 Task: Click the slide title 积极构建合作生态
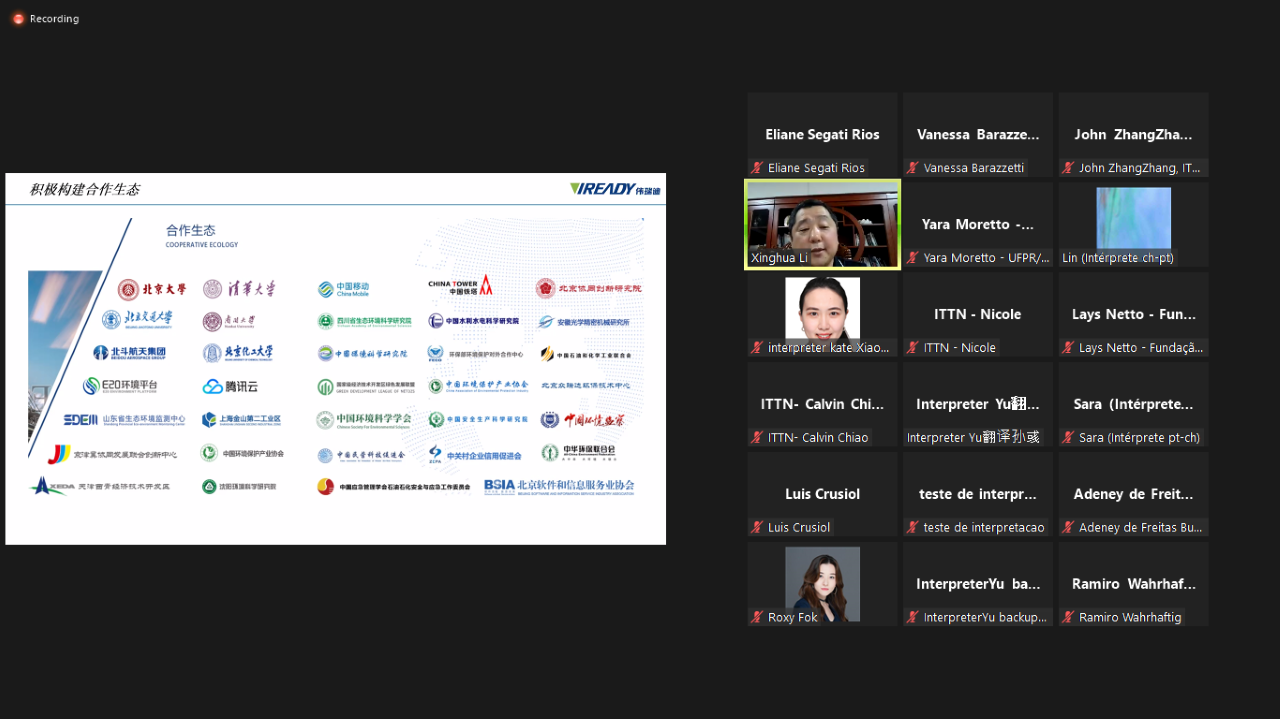tap(85, 190)
